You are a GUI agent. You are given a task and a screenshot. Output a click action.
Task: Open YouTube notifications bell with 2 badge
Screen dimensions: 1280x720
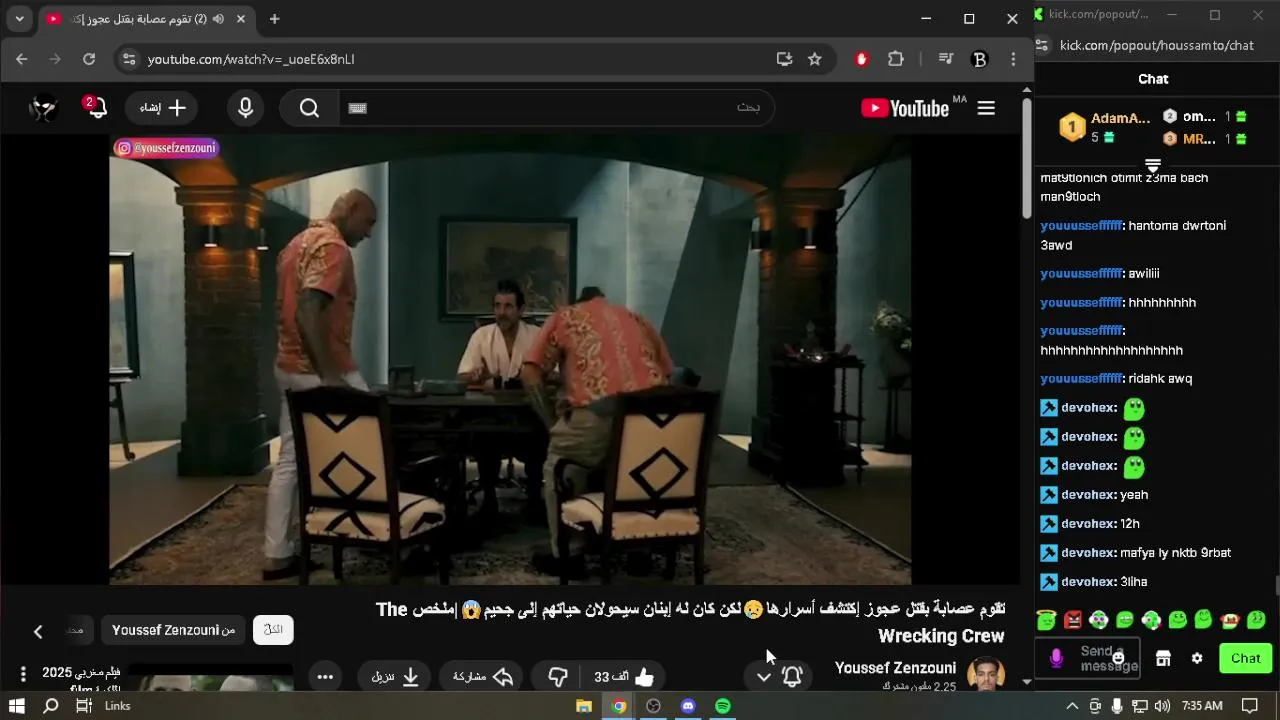coord(96,107)
